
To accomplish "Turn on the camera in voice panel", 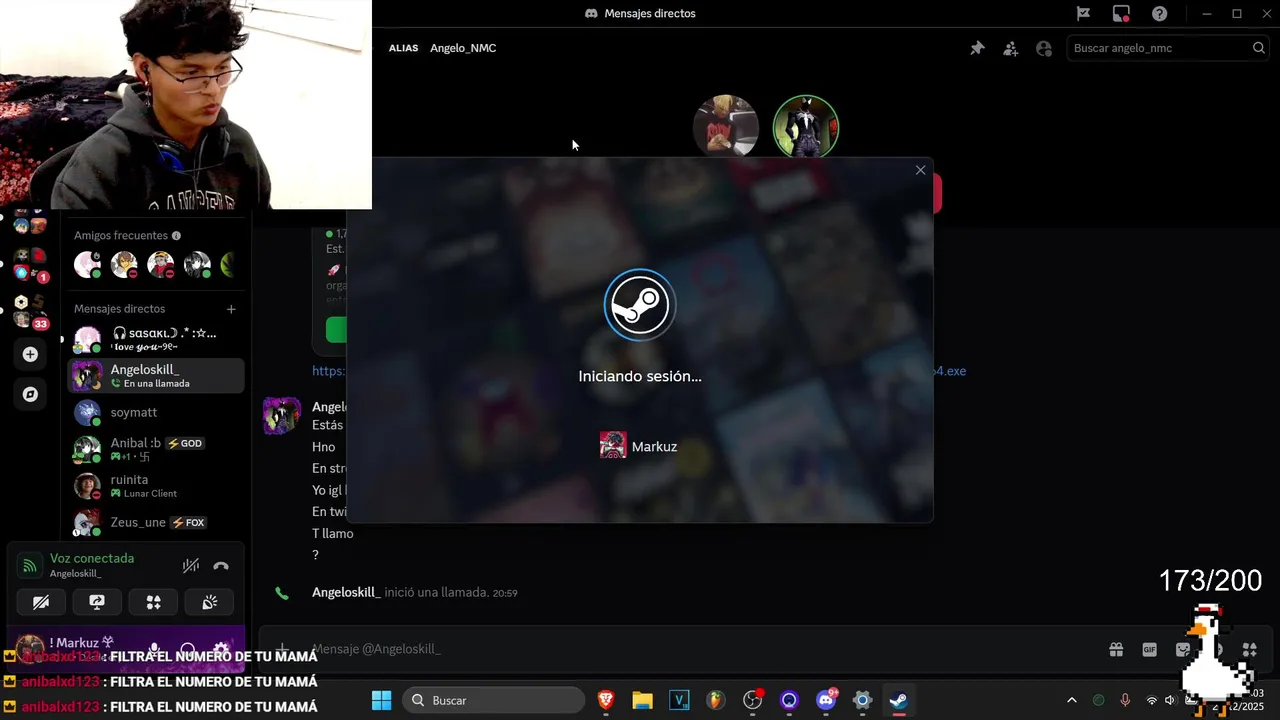I will tap(41, 602).
